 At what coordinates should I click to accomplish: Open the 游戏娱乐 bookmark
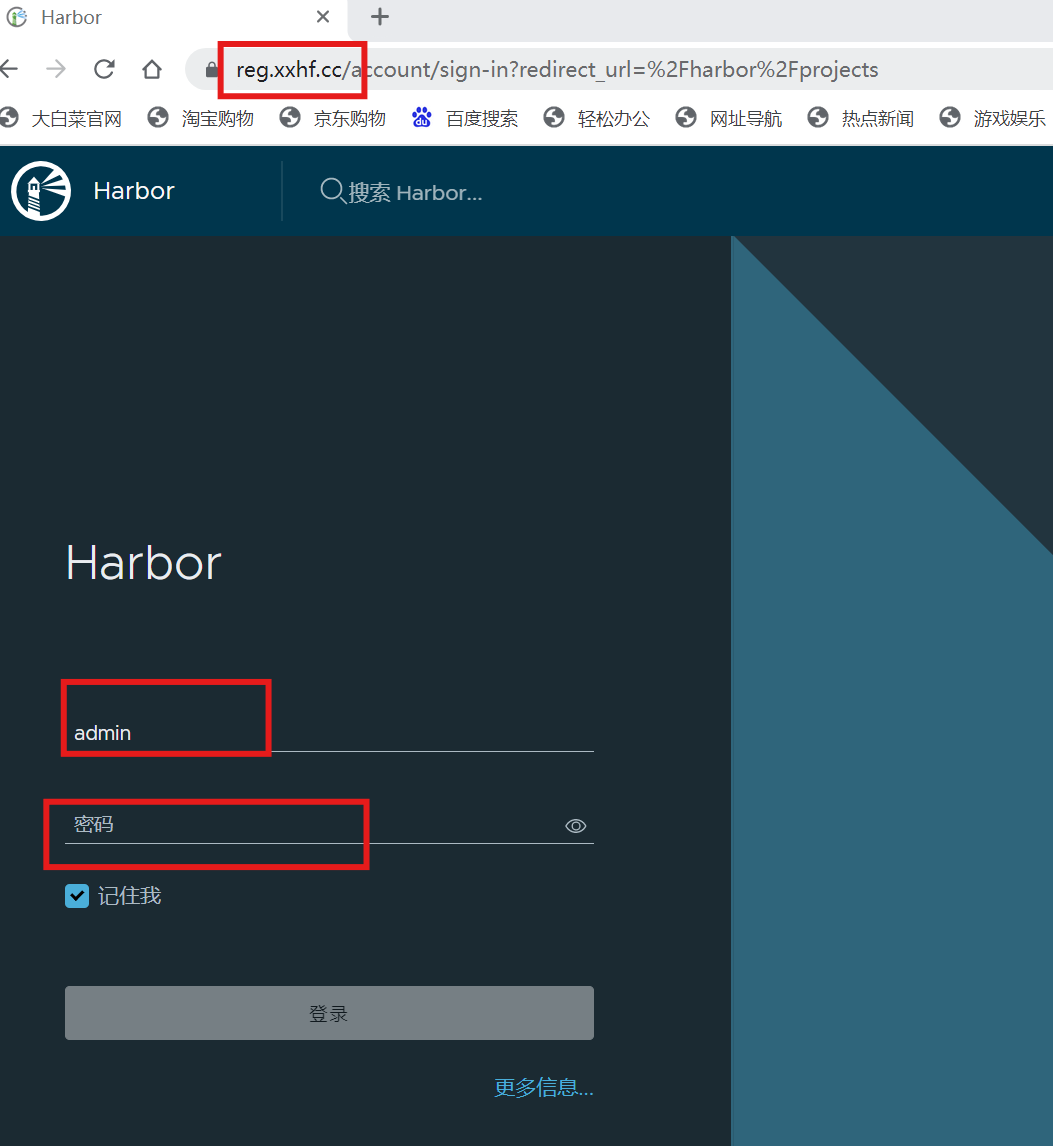click(992, 118)
